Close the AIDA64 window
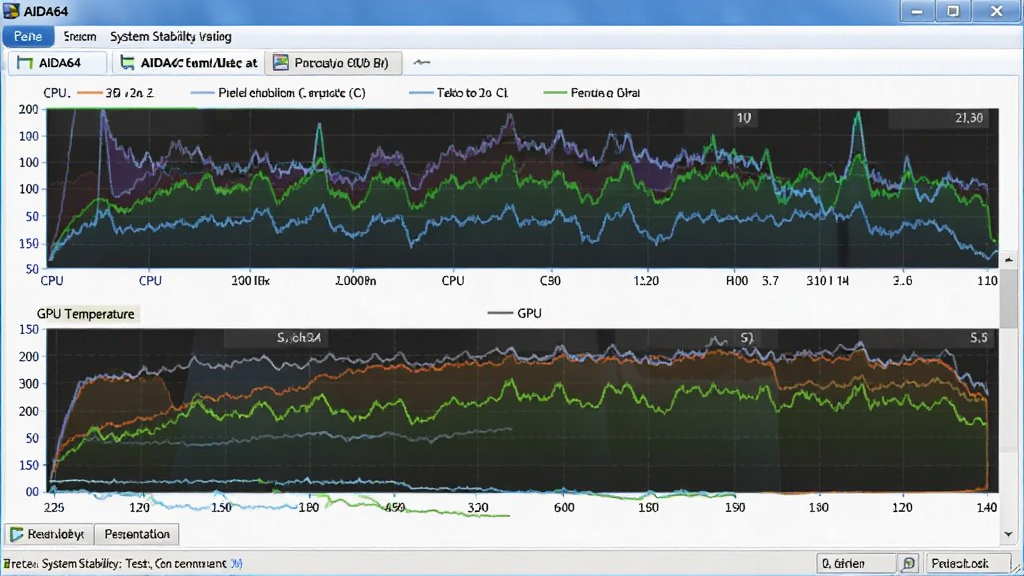The width and height of the screenshot is (1024, 576). click(x=997, y=11)
